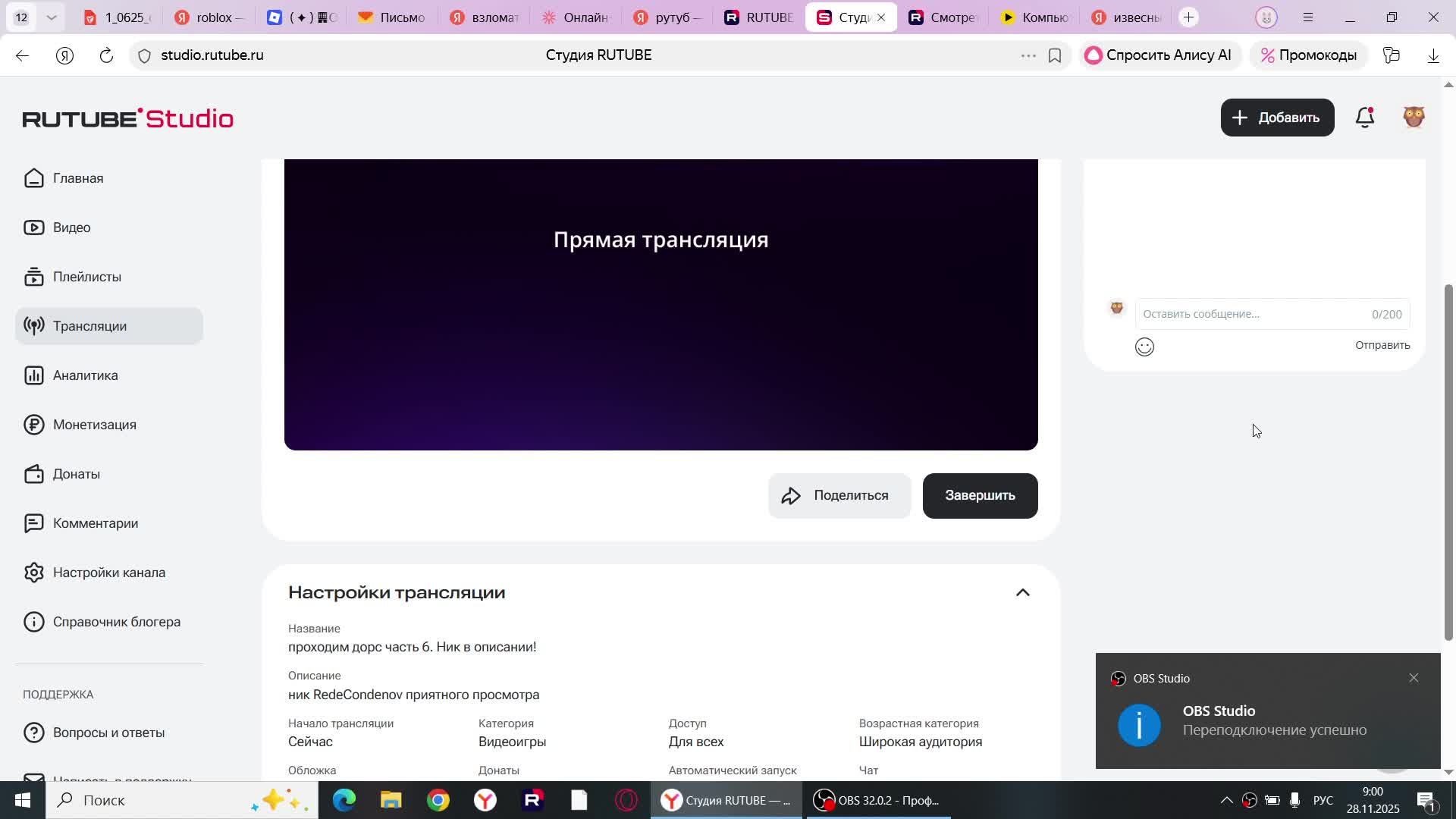Open a new browser tab
Screen dimensions: 1456x819
click(x=1188, y=17)
